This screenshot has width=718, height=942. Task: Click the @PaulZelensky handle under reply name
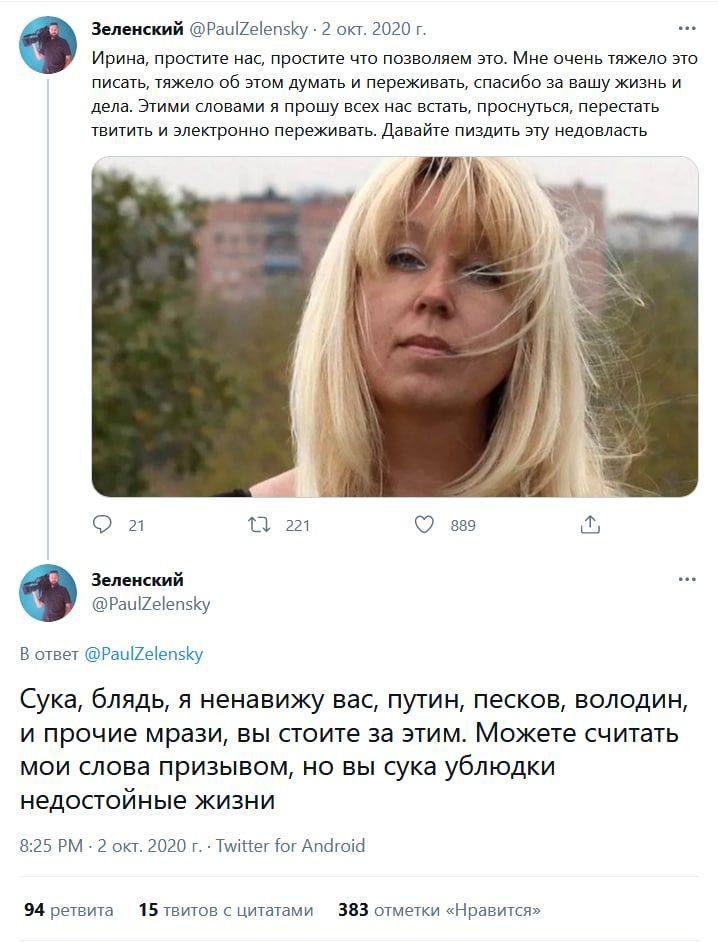click(151, 604)
